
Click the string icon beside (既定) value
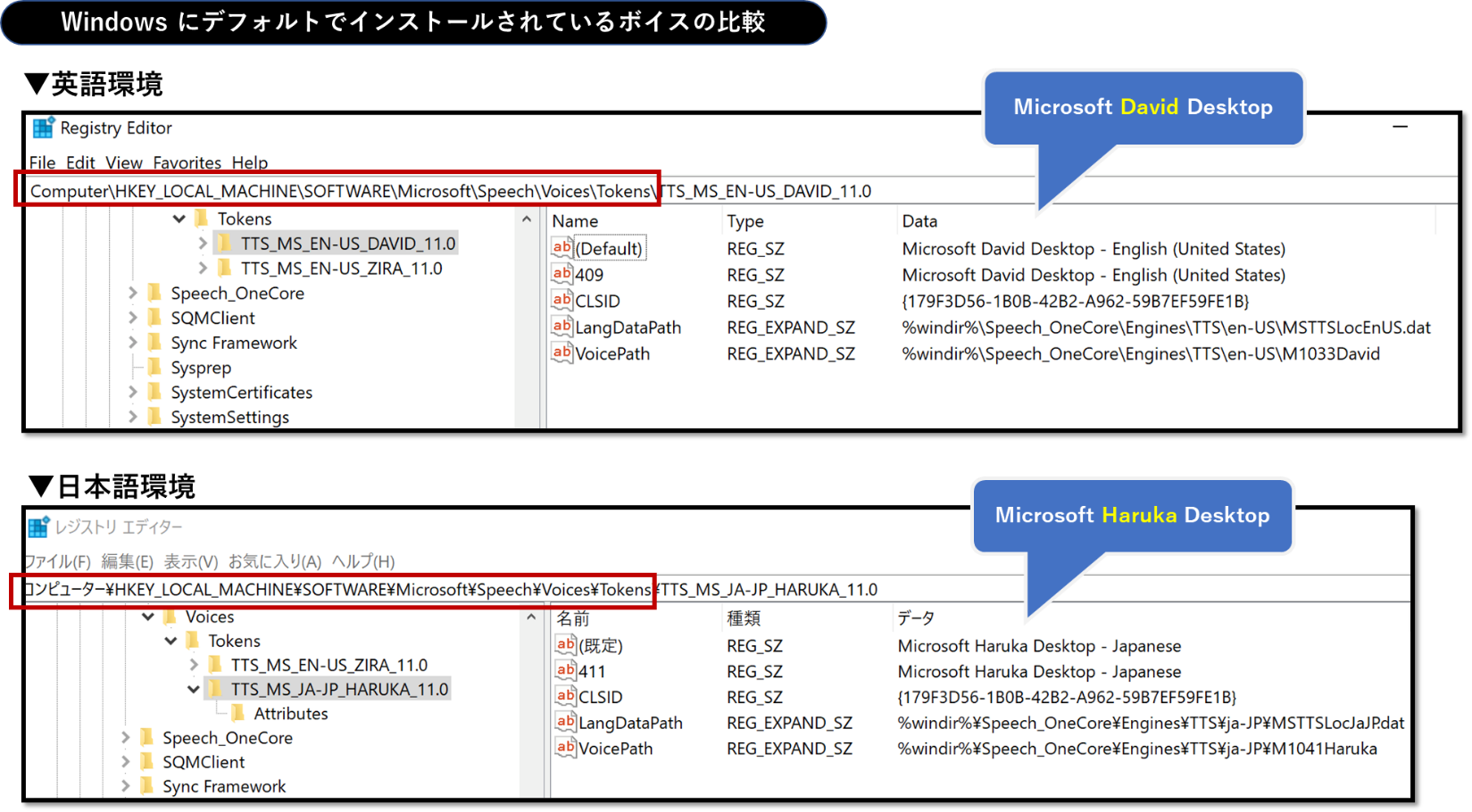click(565, 645)
